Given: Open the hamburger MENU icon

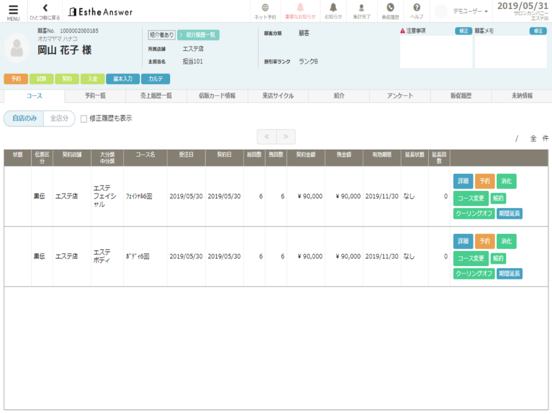Looking at the screenshot, I should coord(13,10).
